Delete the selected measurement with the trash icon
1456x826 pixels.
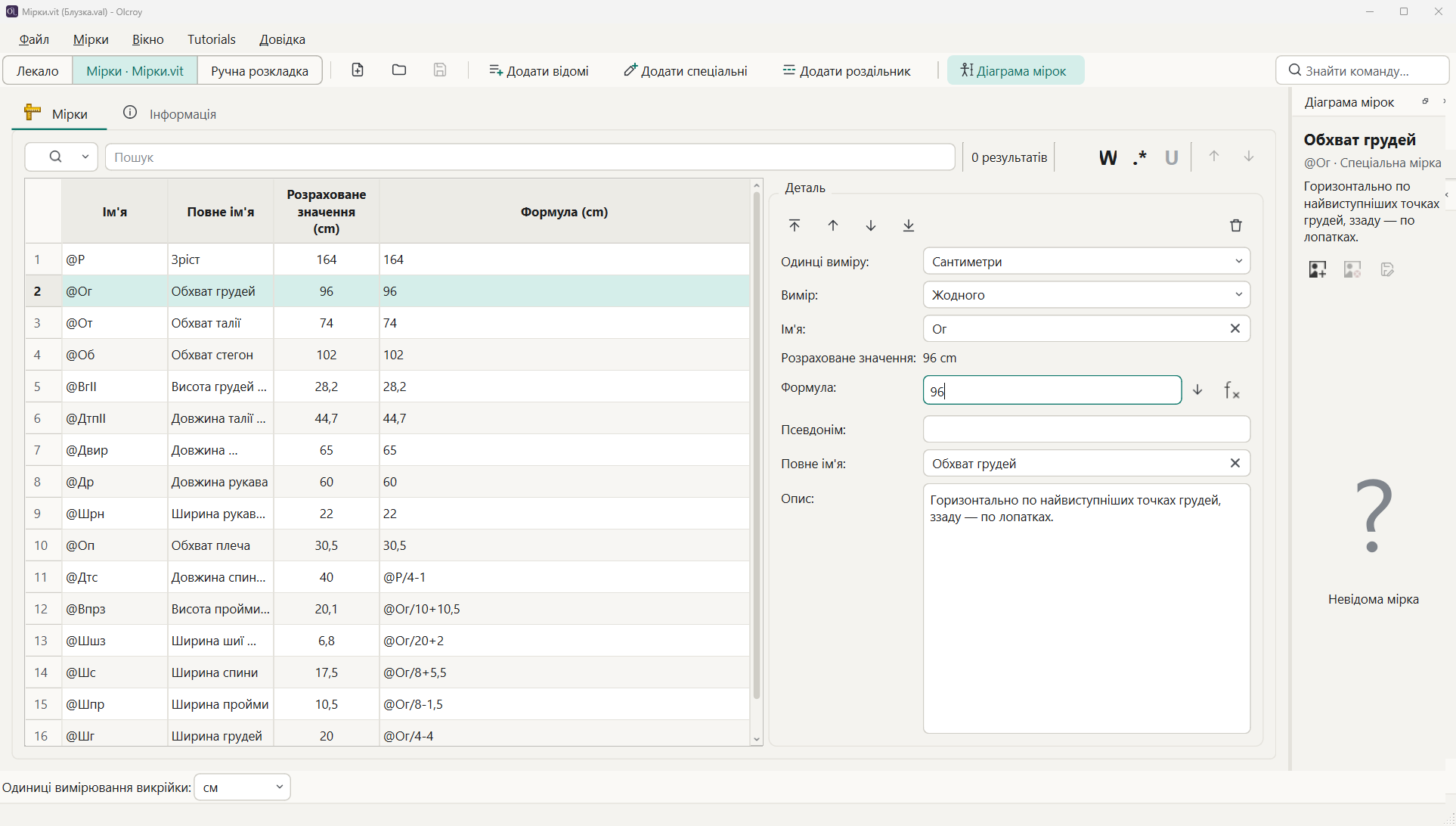1236,225
